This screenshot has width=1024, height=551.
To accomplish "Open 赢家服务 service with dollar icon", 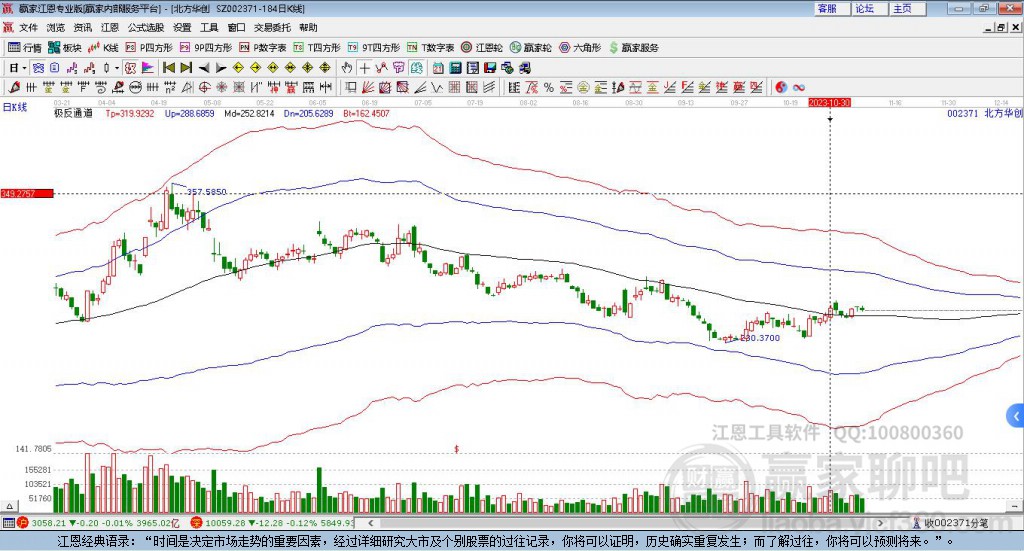I will [x=633, y=48].
